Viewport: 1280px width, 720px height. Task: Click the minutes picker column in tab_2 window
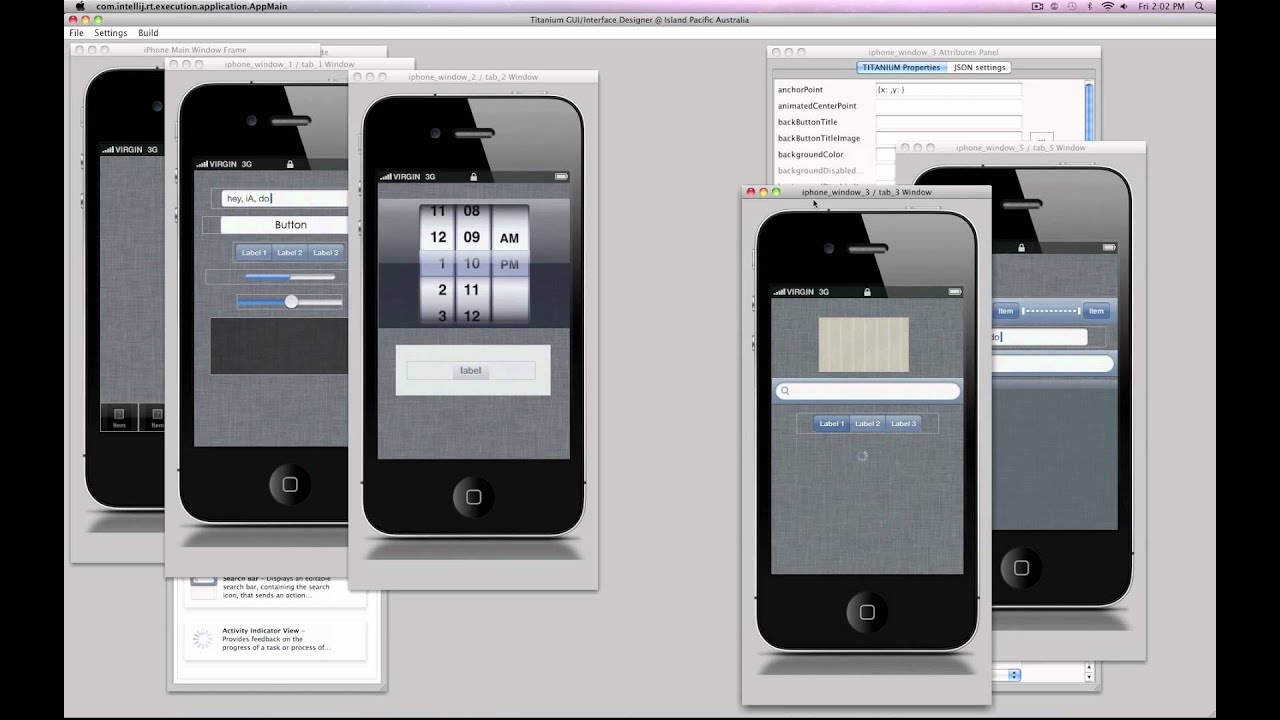(471, 264)
